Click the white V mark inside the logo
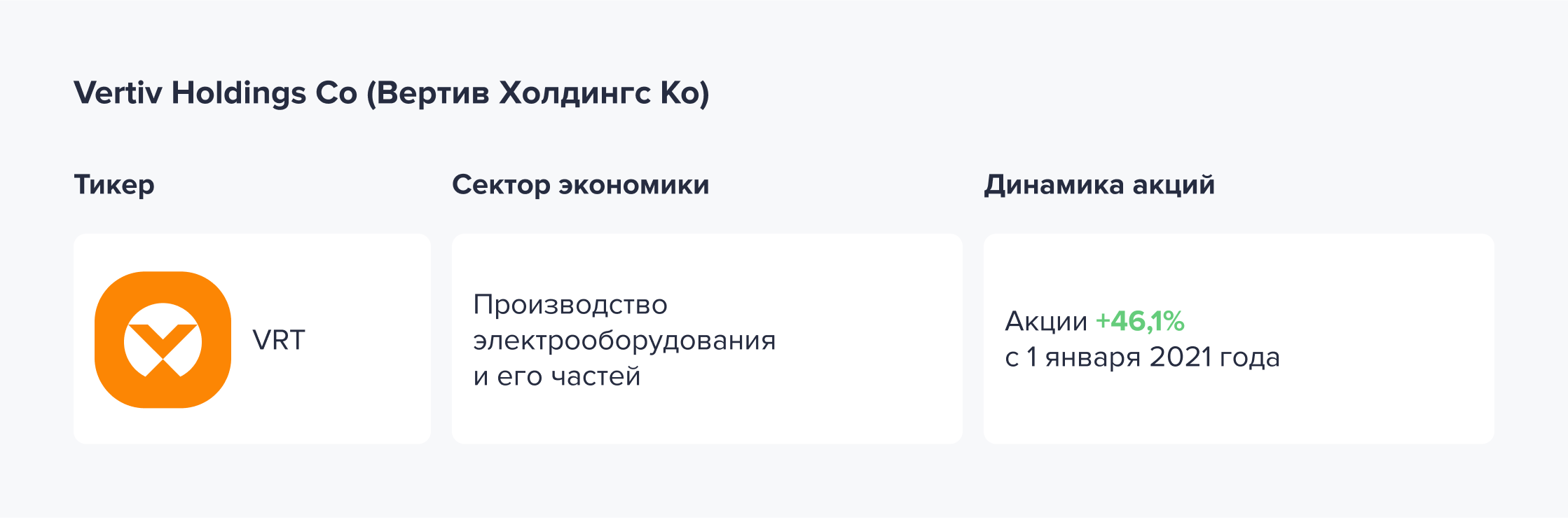The width and height of the screenshot is (1568, 518). (x=163, y=340)
